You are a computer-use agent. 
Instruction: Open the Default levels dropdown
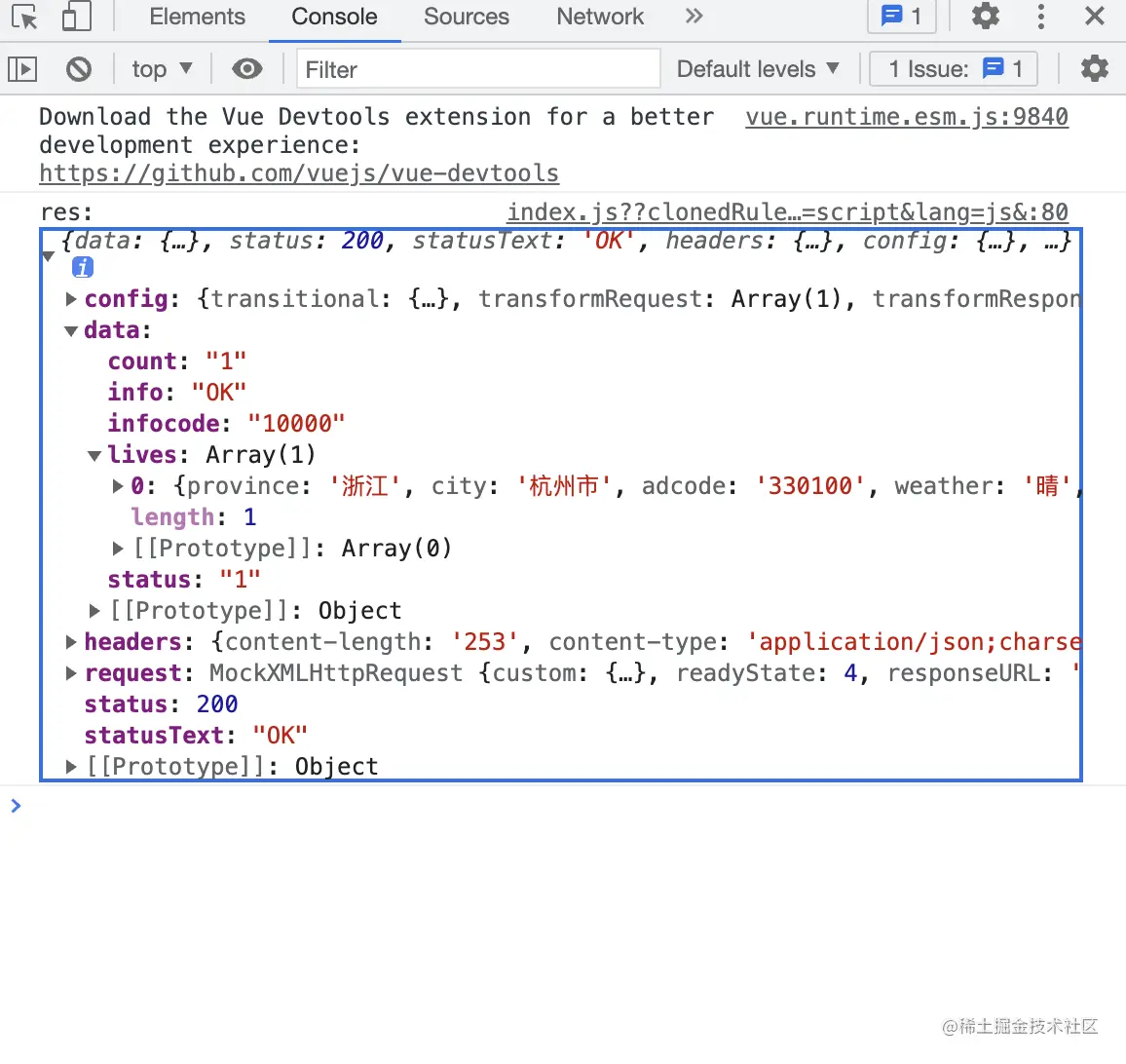pos(758,69)
